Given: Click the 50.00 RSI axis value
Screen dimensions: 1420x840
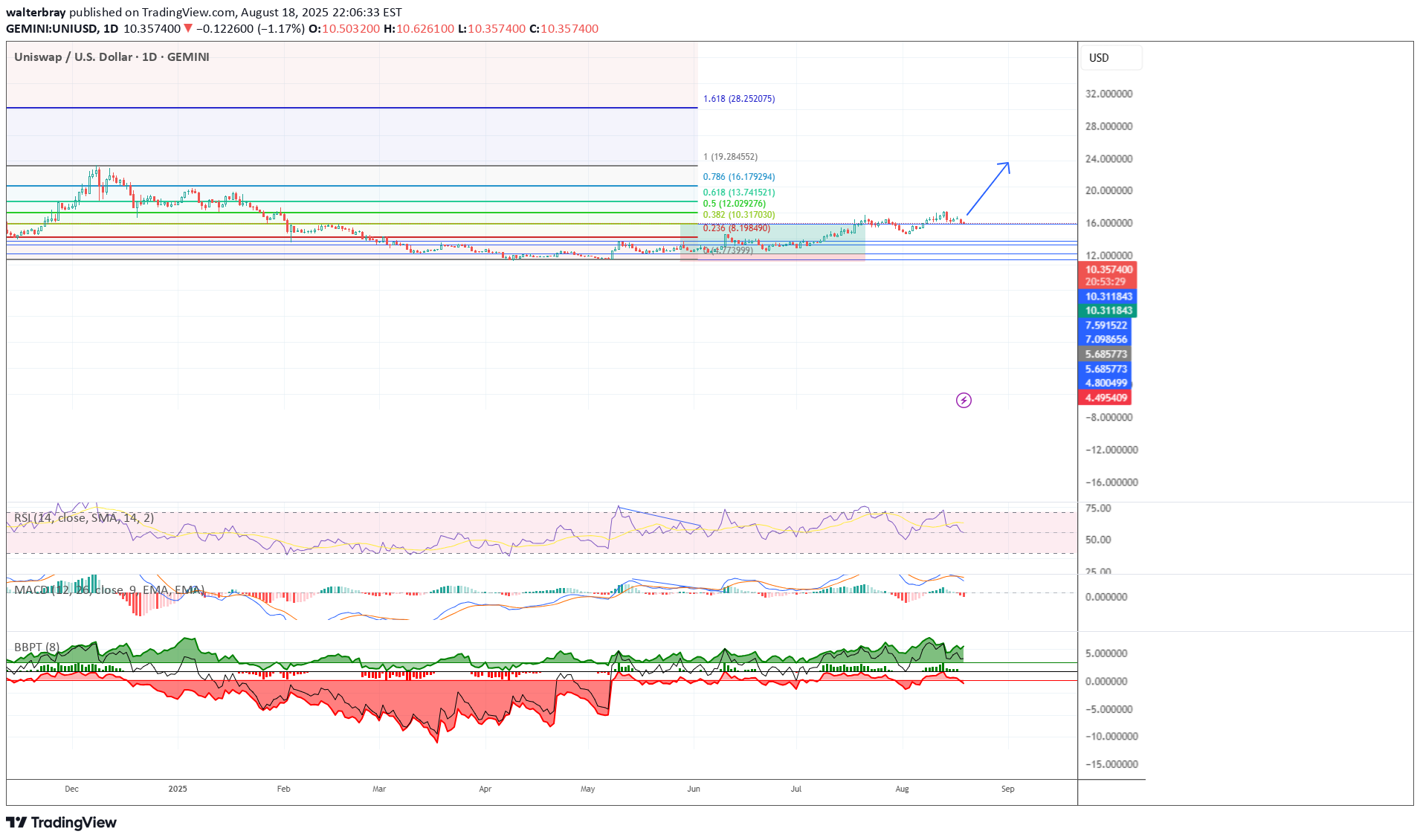Looking at the screenshot, I should pos(1098,540).
